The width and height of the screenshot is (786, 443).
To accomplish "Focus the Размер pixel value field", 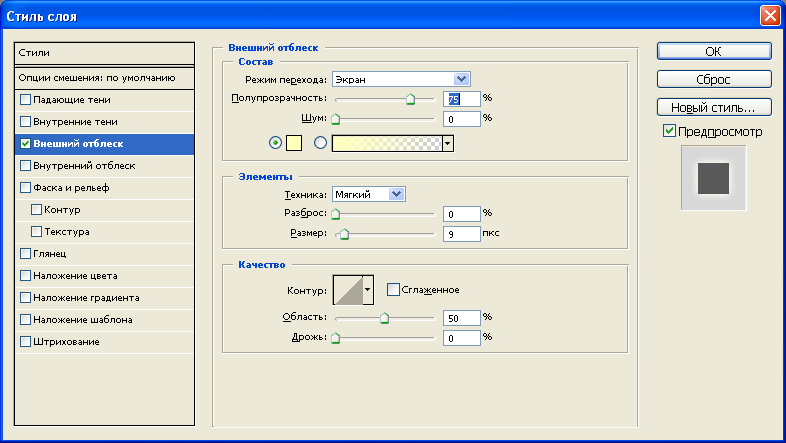I will pyautogui.click(x=462, y=234).
